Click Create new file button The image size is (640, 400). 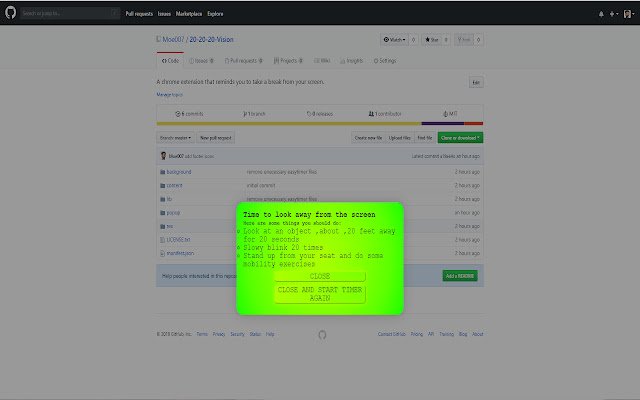click(x=368, y=138)
